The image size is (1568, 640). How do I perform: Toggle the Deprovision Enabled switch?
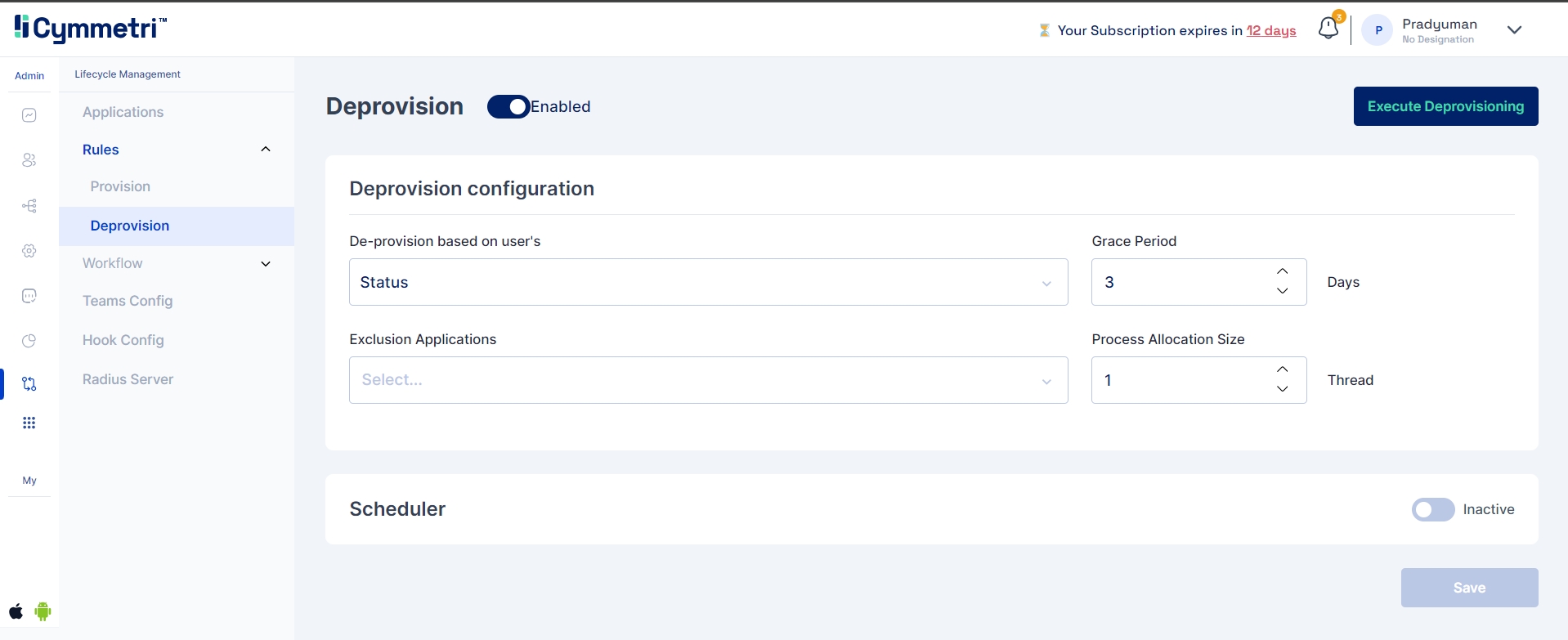pos(508,107)
